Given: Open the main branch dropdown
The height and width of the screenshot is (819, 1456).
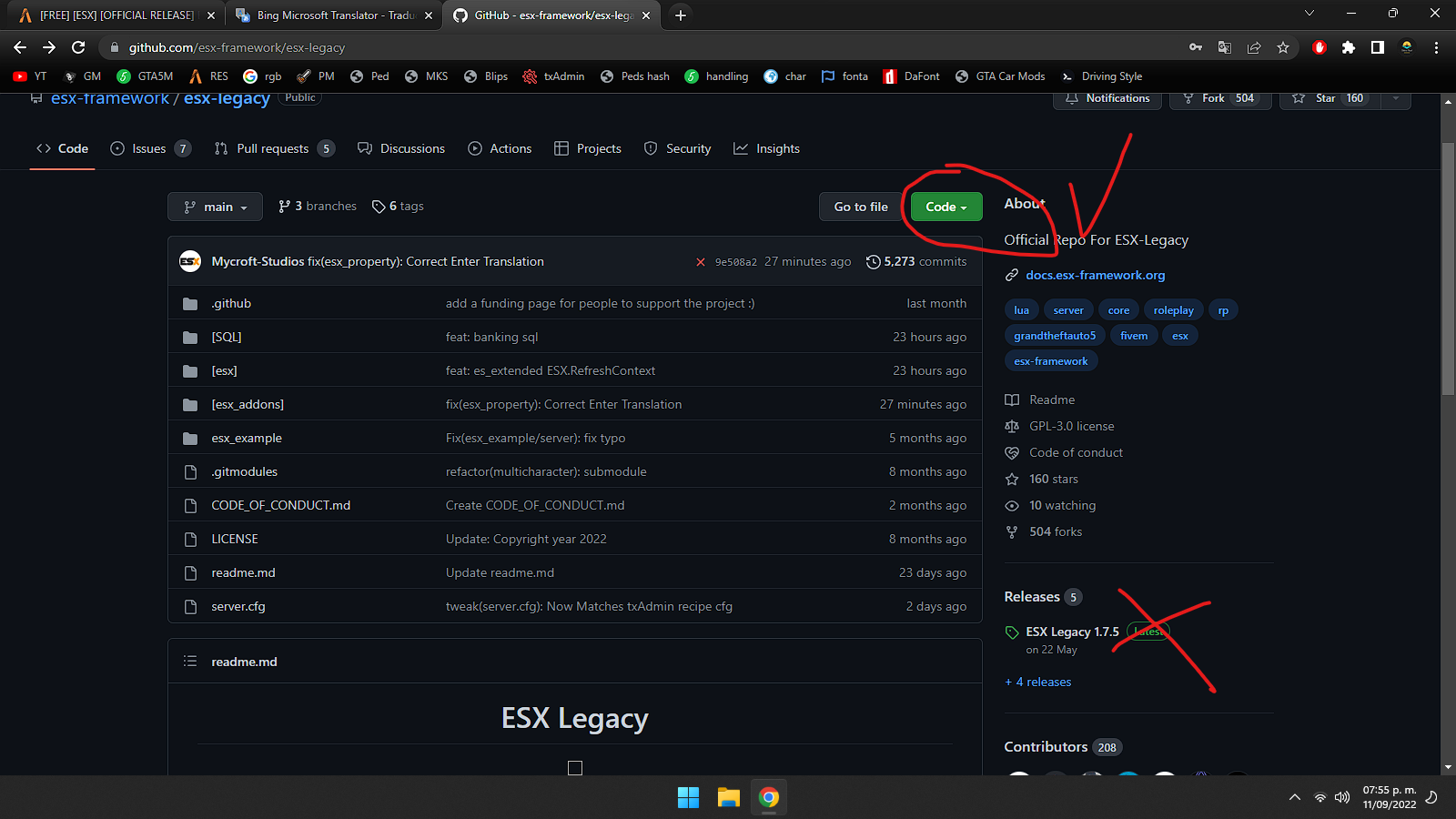Looking at the screenshot, I should pos(215,207).
